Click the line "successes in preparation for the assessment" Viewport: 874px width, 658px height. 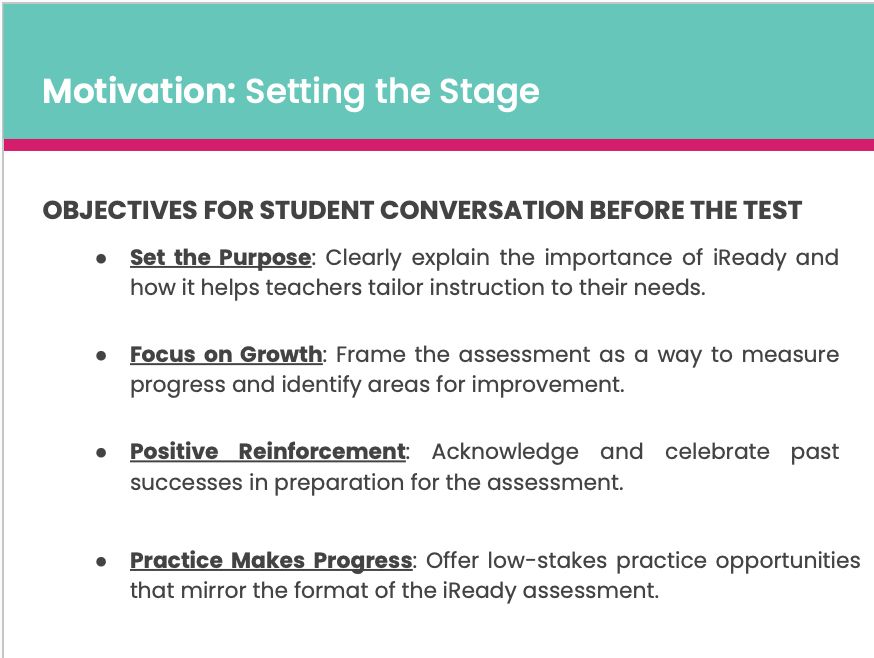tap(377, 482)
